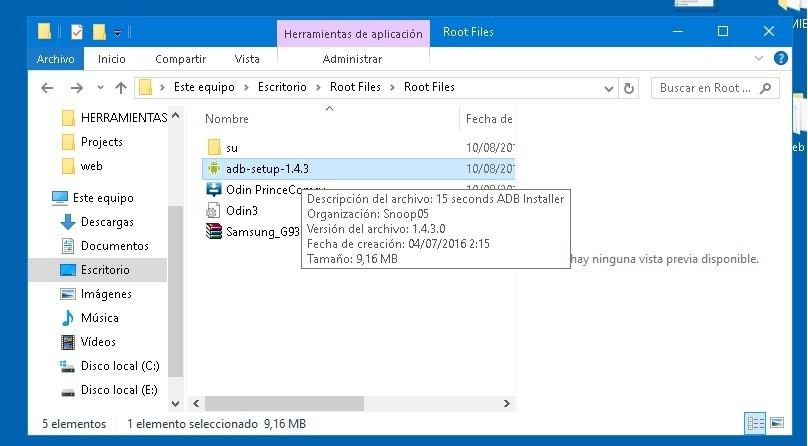Click the search magnifier icon
This screenshot has width=808, height=446.
(766, 88)
